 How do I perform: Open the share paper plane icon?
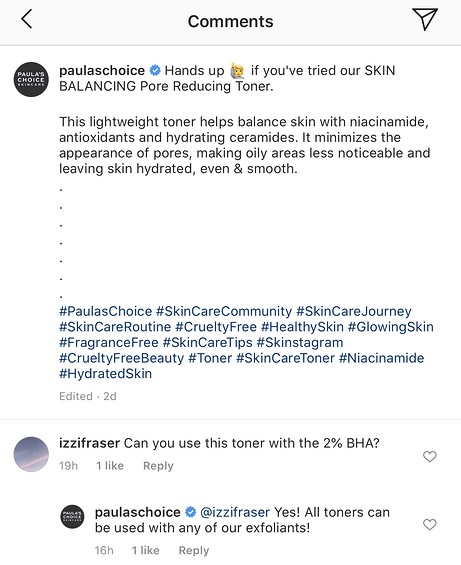coord(425,19)
